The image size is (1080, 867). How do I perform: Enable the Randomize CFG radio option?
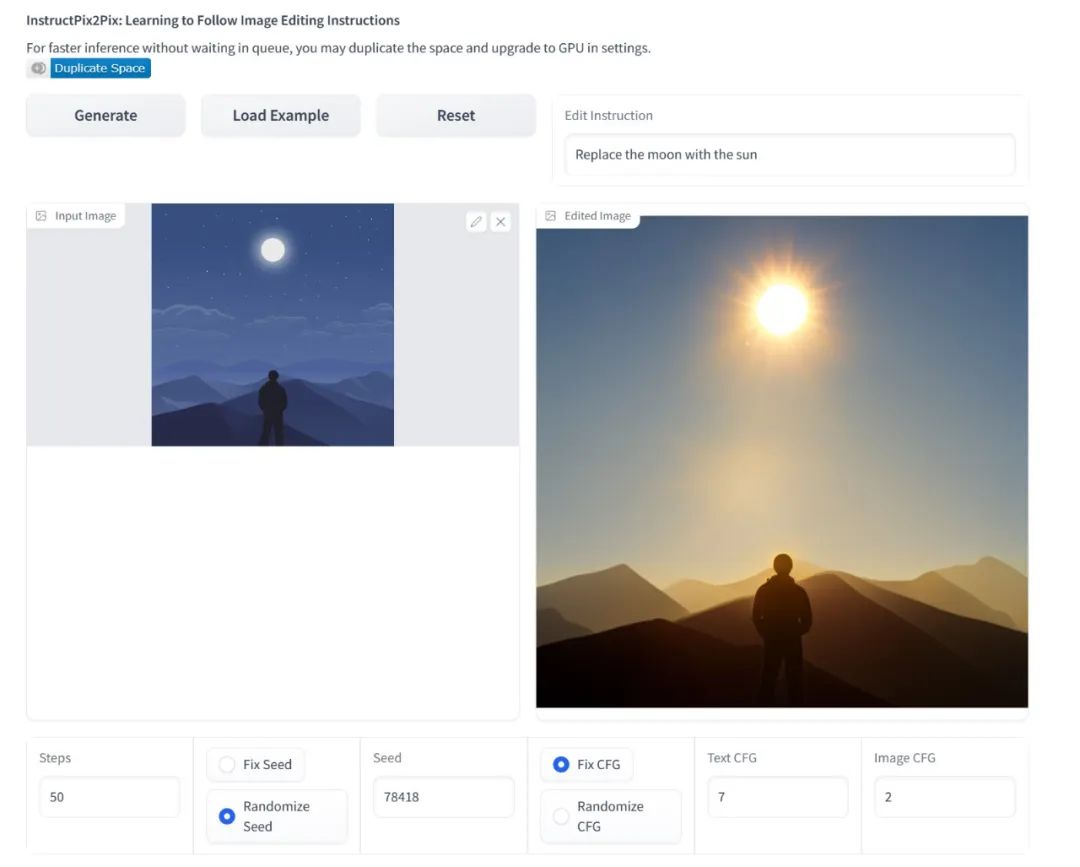pos(561,816)
